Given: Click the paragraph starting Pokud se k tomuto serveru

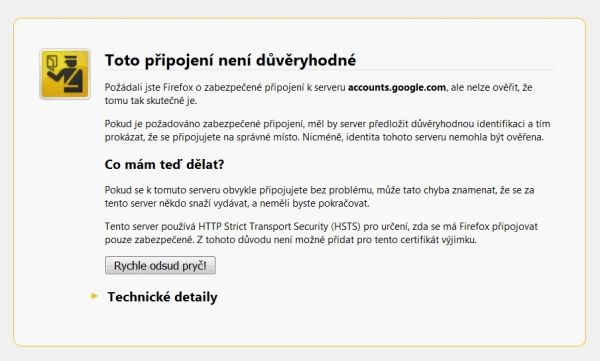Looking at the screenshot, I should (x=320, y=196).
